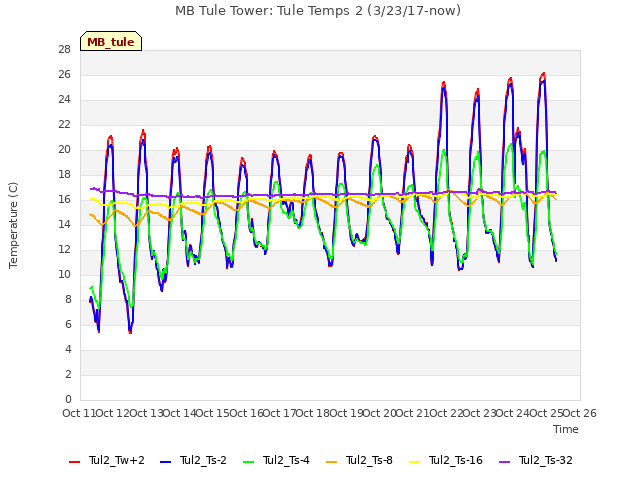Click the orange Tul2_Ts-8 legend swatch
Screen dimensions: 640x480
[x=331, y=462]
